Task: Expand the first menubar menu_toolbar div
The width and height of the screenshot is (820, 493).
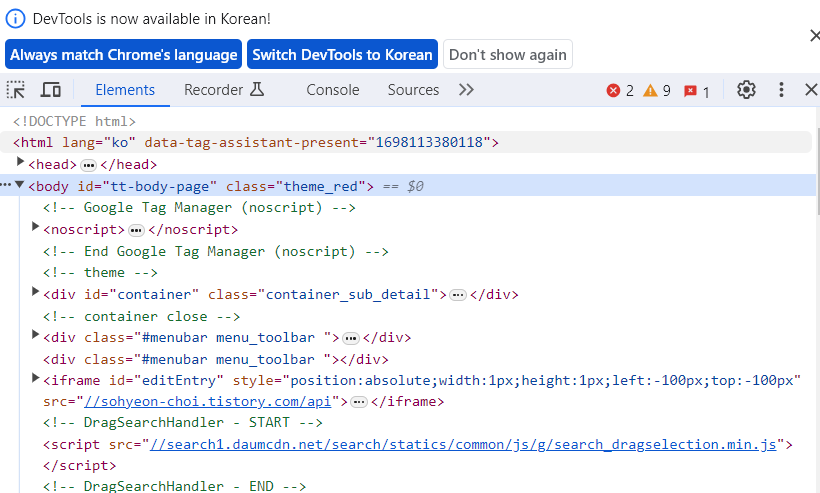Action: (x=35, y=335)
